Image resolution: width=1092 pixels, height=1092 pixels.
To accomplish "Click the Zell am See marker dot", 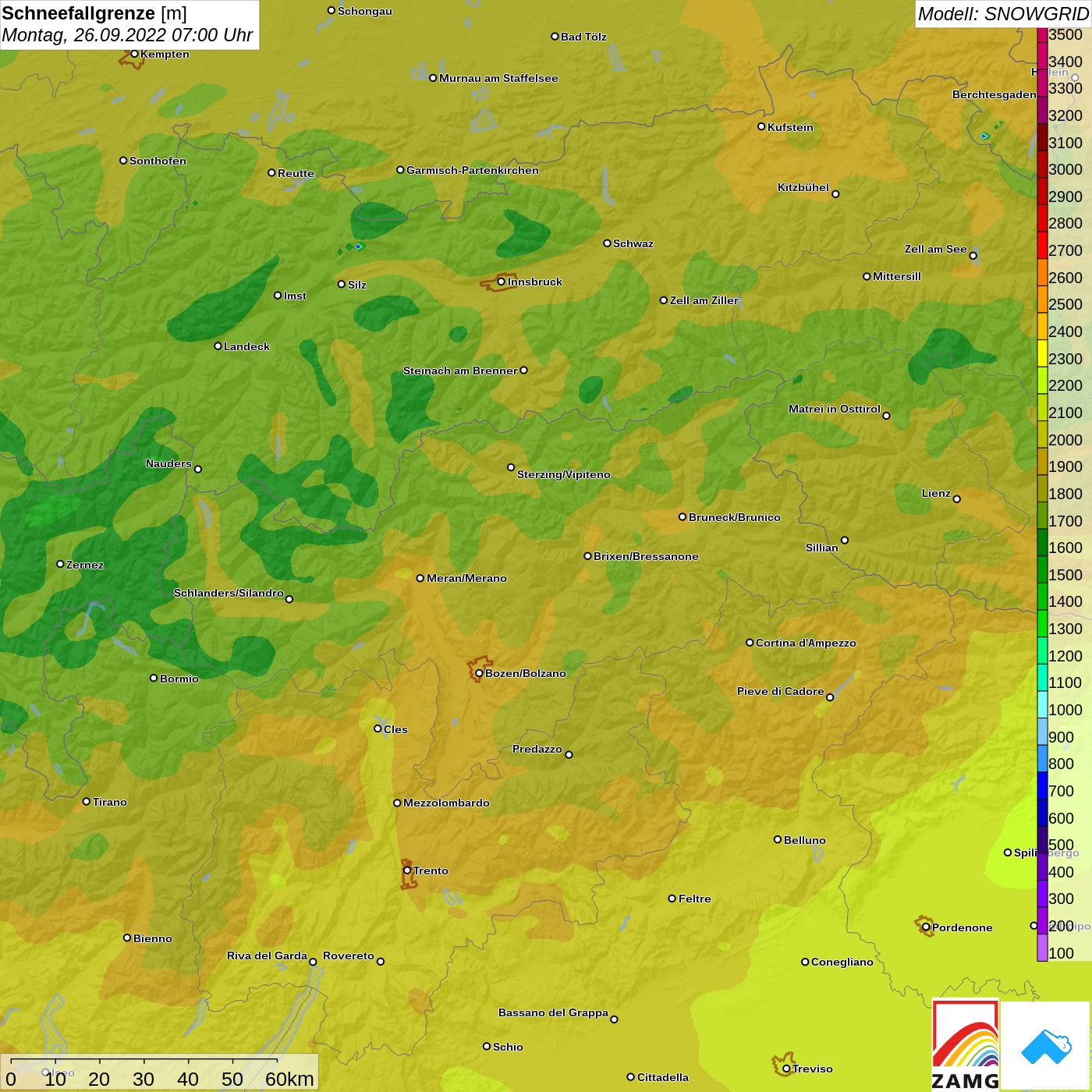I will click(x=973, y=256).
